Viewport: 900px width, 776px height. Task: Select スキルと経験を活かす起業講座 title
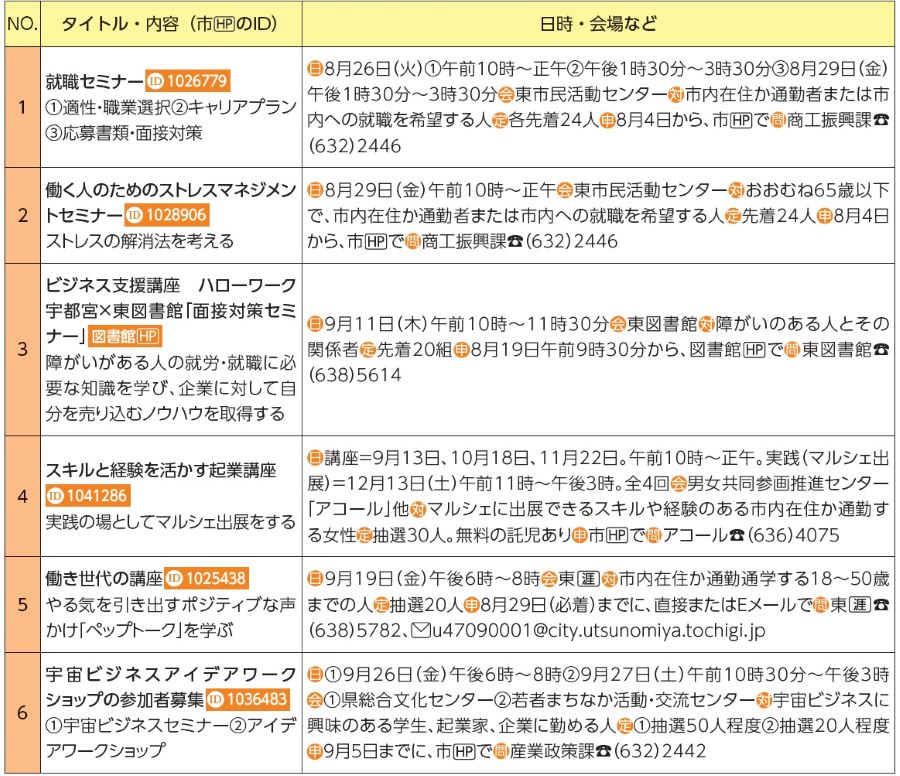click(x=161, y=470)
